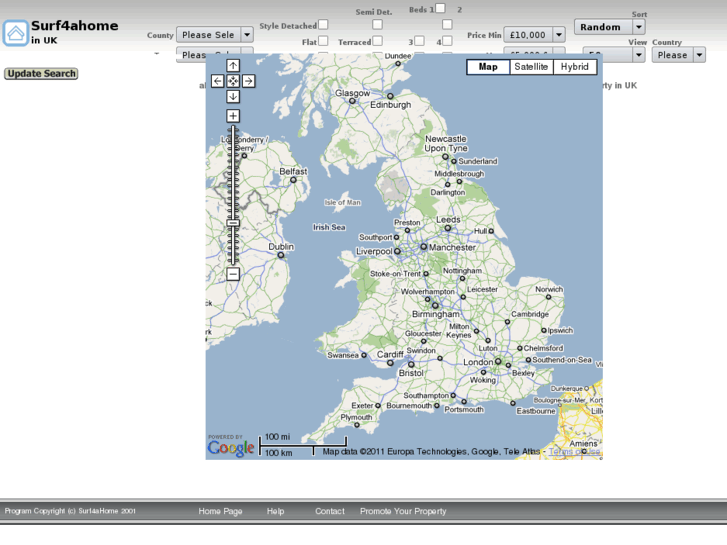Expand the Price Min dropdown
This screenshot has height=545, width=727.
click(x=534, y=35)
